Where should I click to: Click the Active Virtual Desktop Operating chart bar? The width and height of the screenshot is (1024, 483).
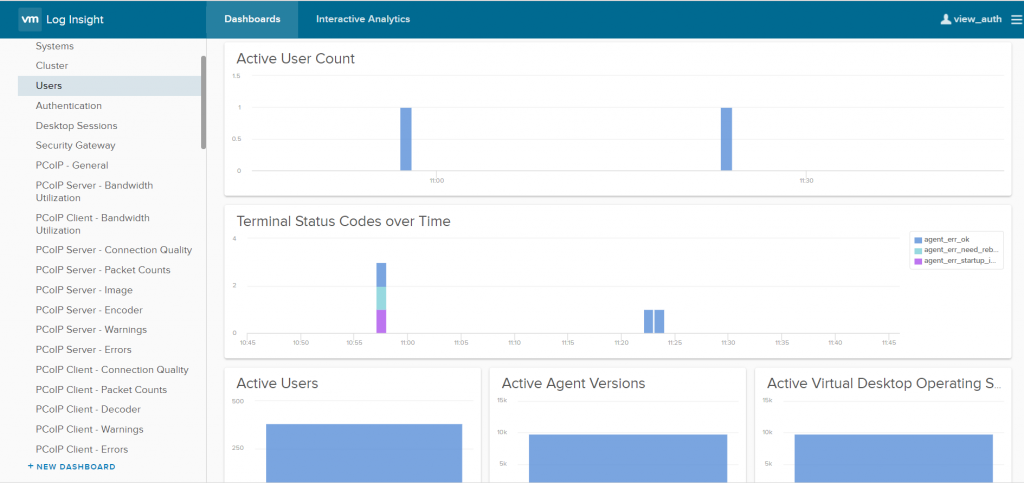click(x=893, y=458)
